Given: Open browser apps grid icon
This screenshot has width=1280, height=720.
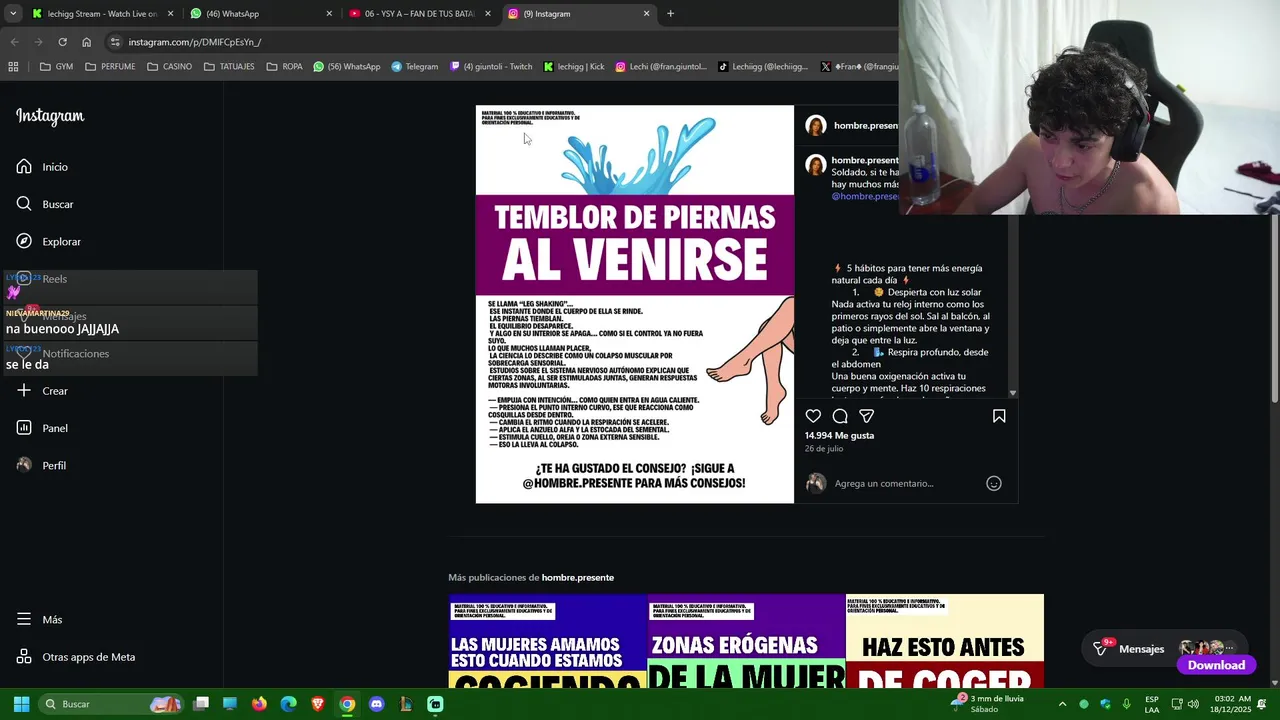Looking at the screenshot, I should [13, 67].
